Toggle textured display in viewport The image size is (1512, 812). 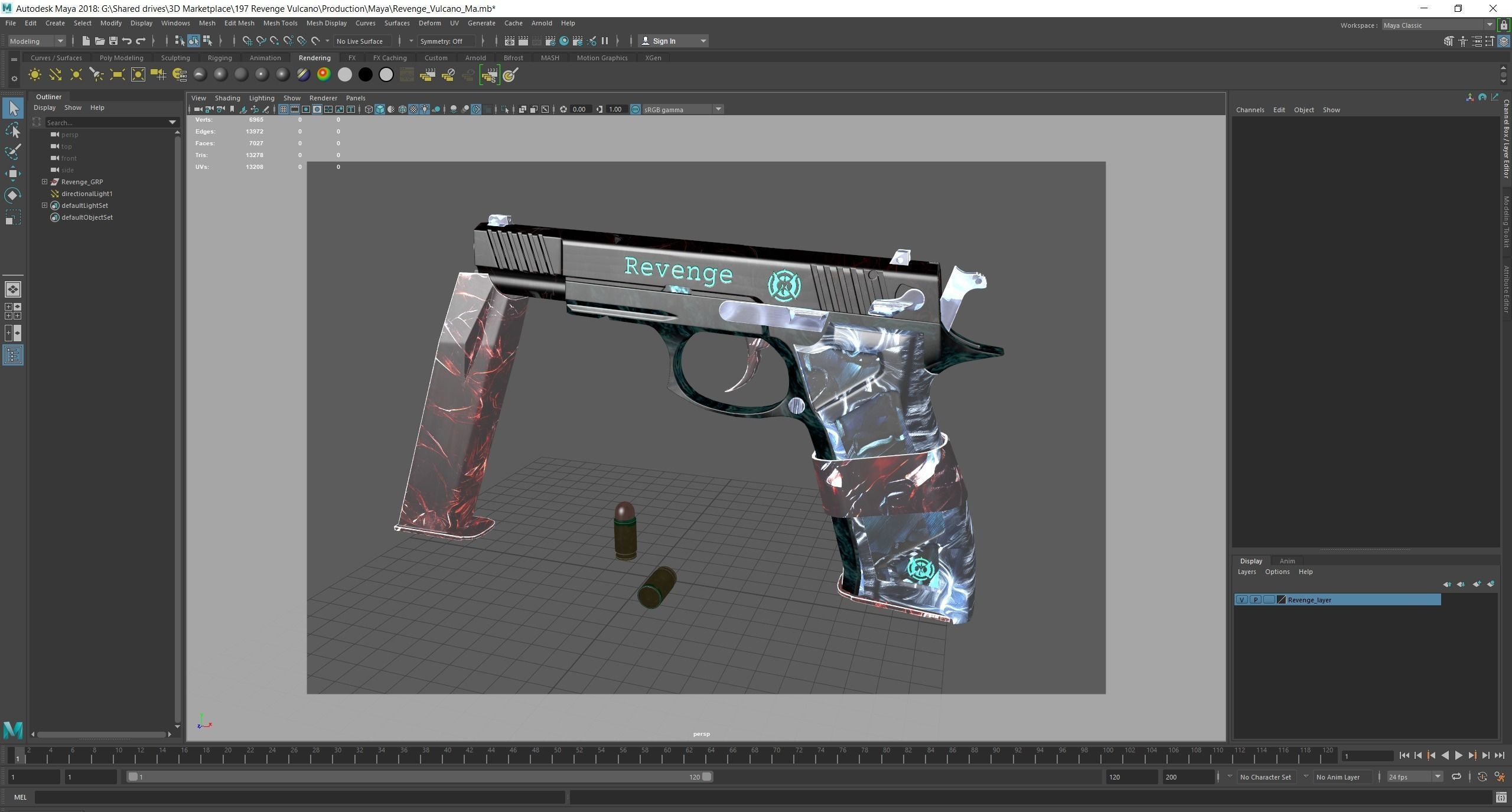click(x=413, y=109)
